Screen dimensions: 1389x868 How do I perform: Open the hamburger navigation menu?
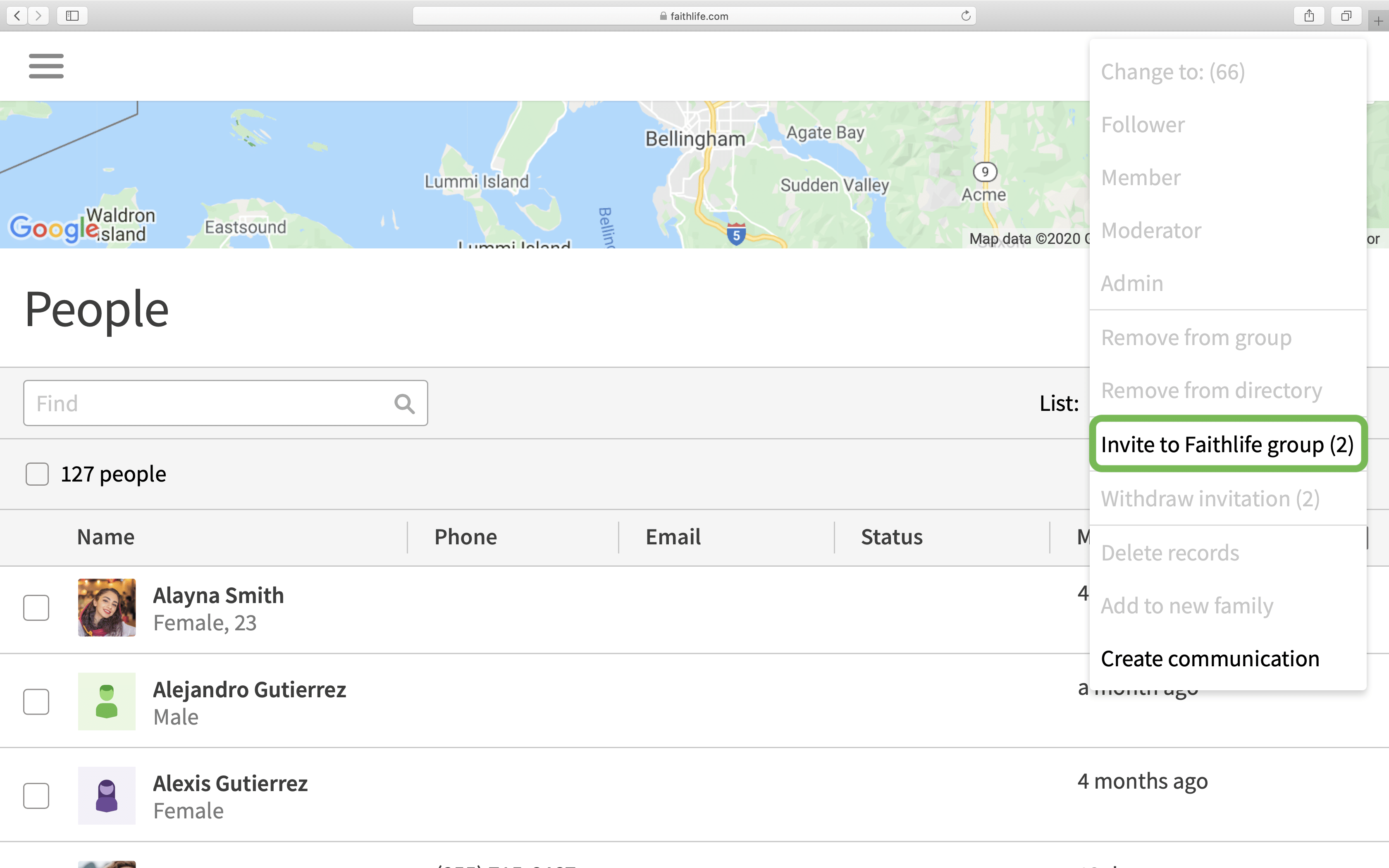pos(46,66)
